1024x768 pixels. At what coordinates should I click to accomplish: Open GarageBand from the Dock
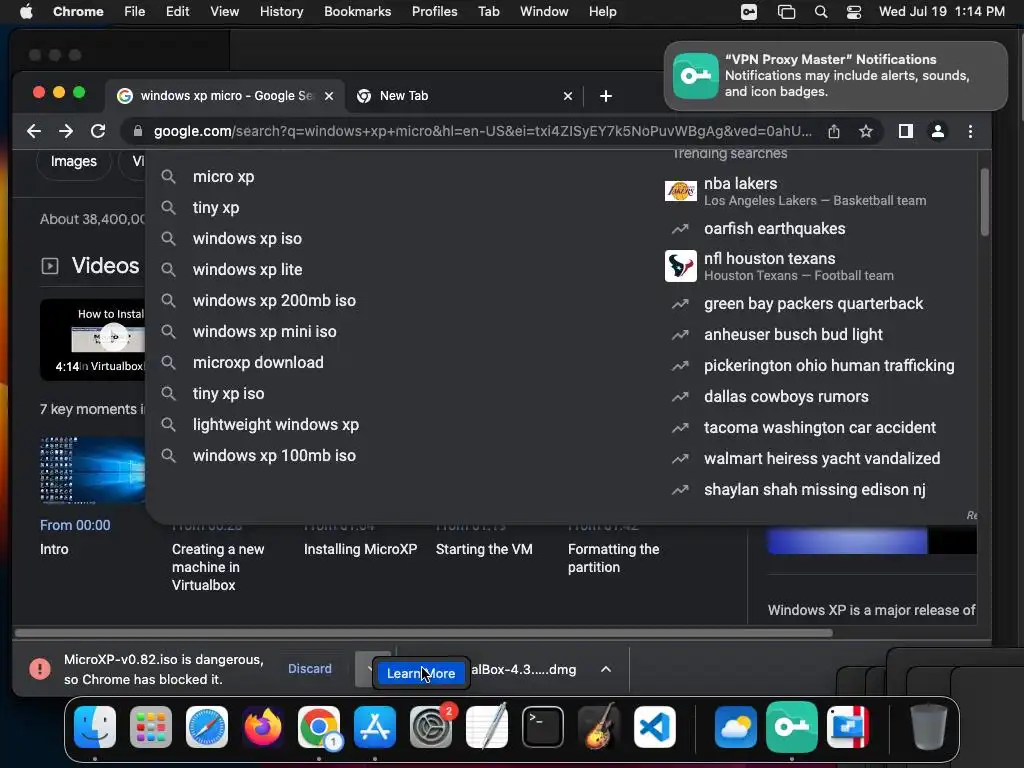[599, 727]
